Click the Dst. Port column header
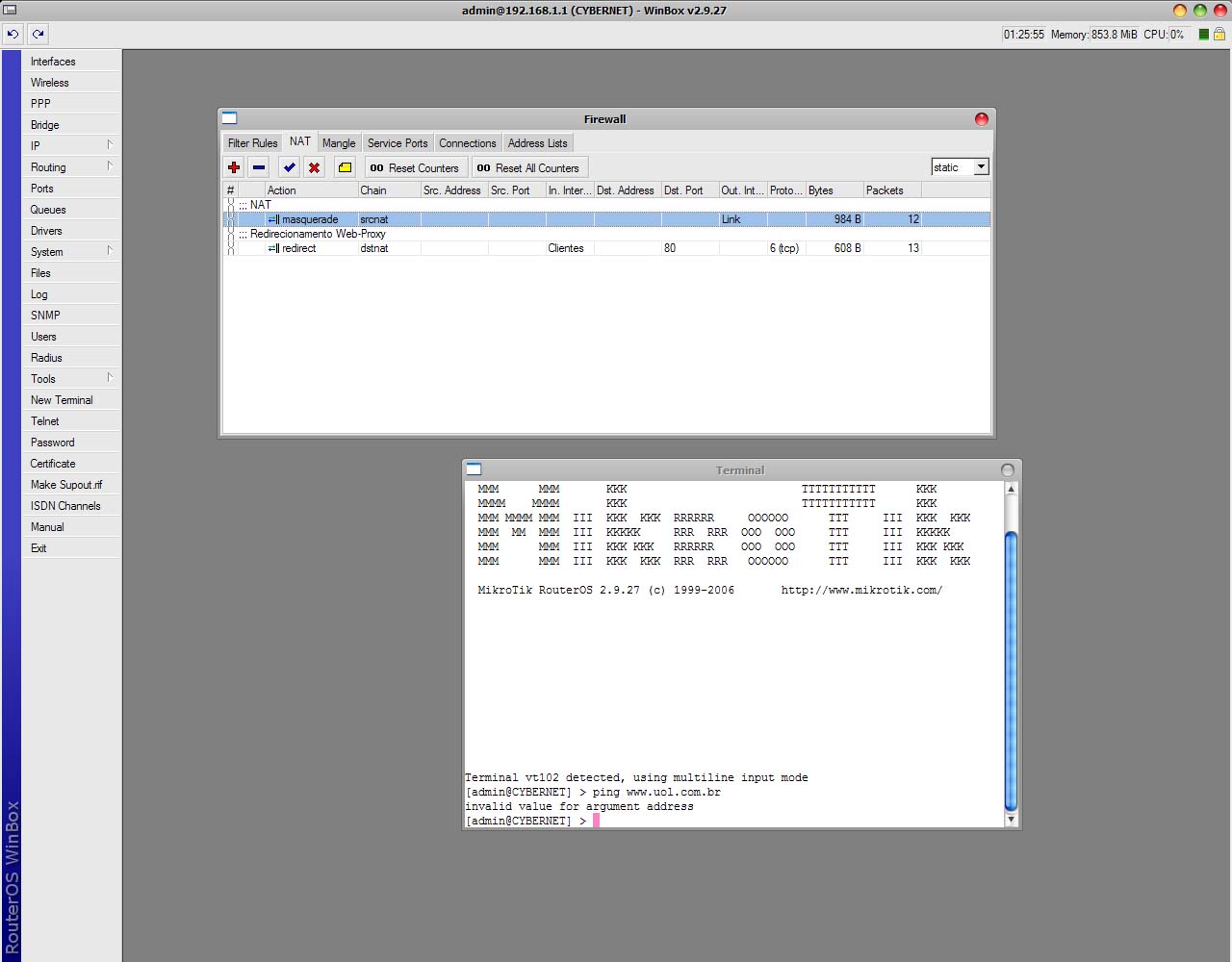This screenshot has height=962, width=1232. tap(690, 190)
